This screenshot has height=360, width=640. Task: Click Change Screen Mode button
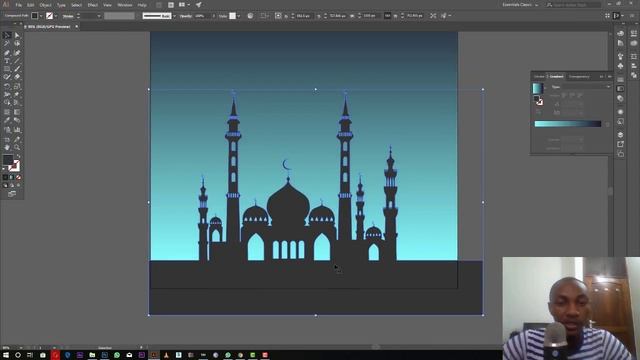click(12, 194)
